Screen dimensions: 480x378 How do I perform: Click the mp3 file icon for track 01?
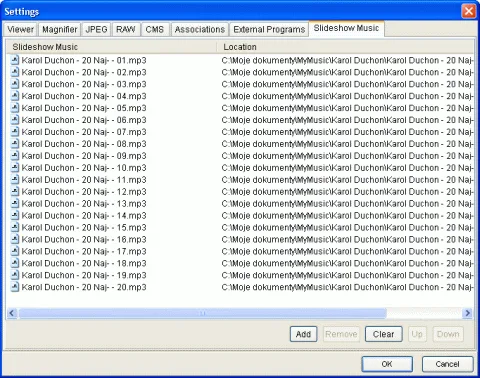click(15, 60)
